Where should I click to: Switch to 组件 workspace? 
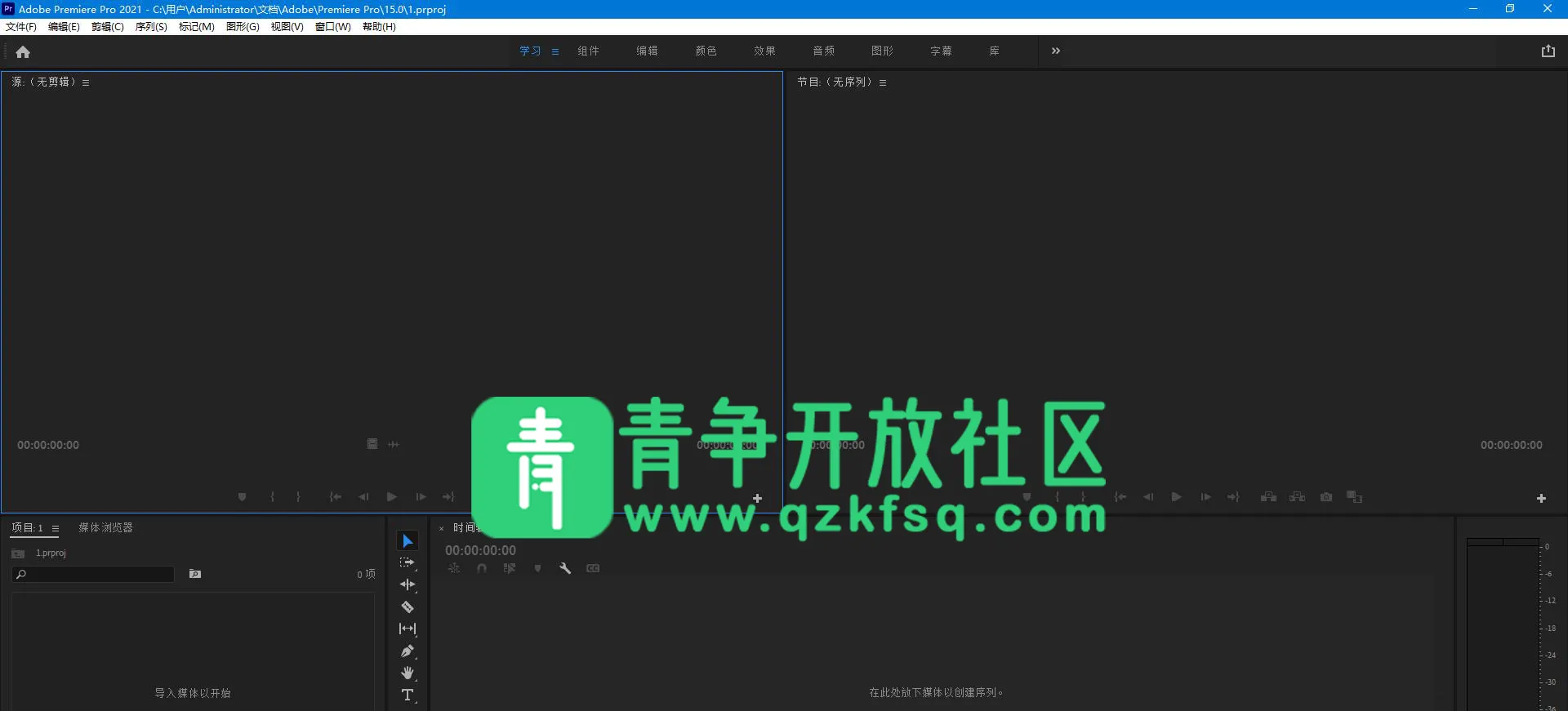pos(589,51)
